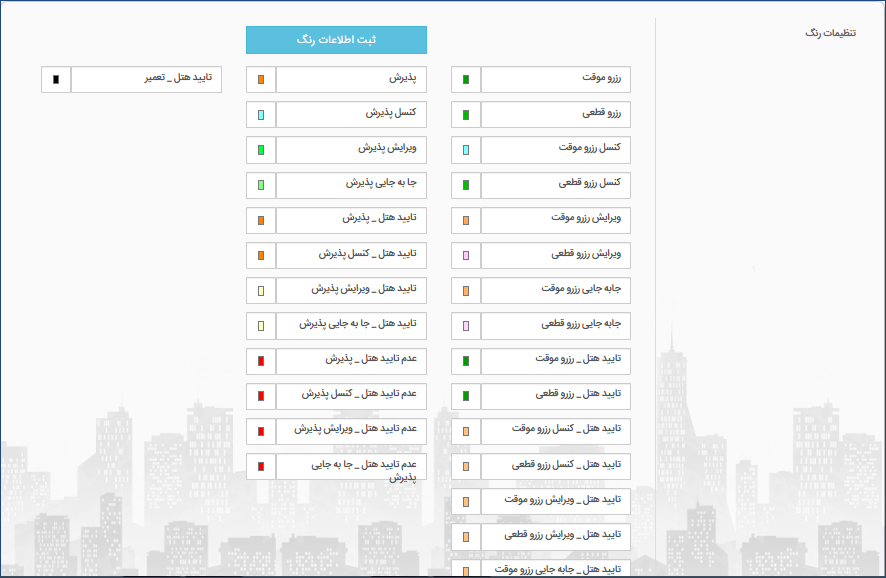Select red swatch of عدم تایید هتل _ پذیرش

click(261, 360)
